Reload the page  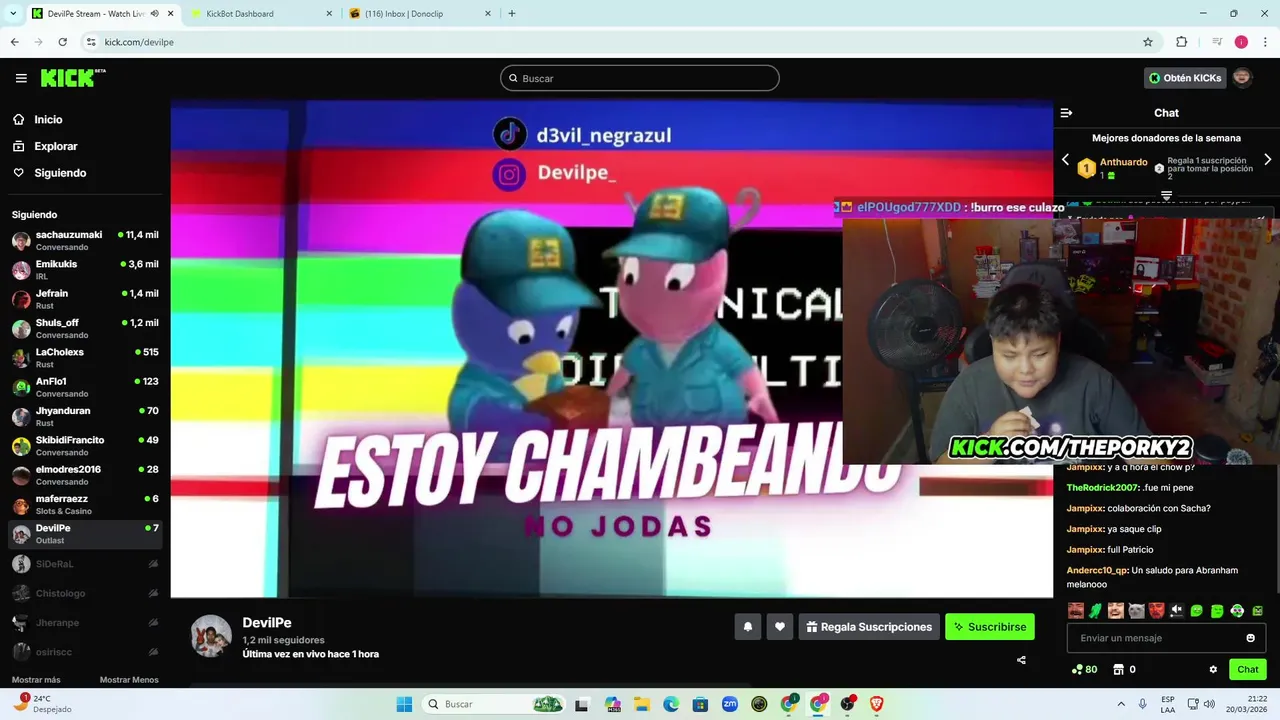[x=62, y=42]
